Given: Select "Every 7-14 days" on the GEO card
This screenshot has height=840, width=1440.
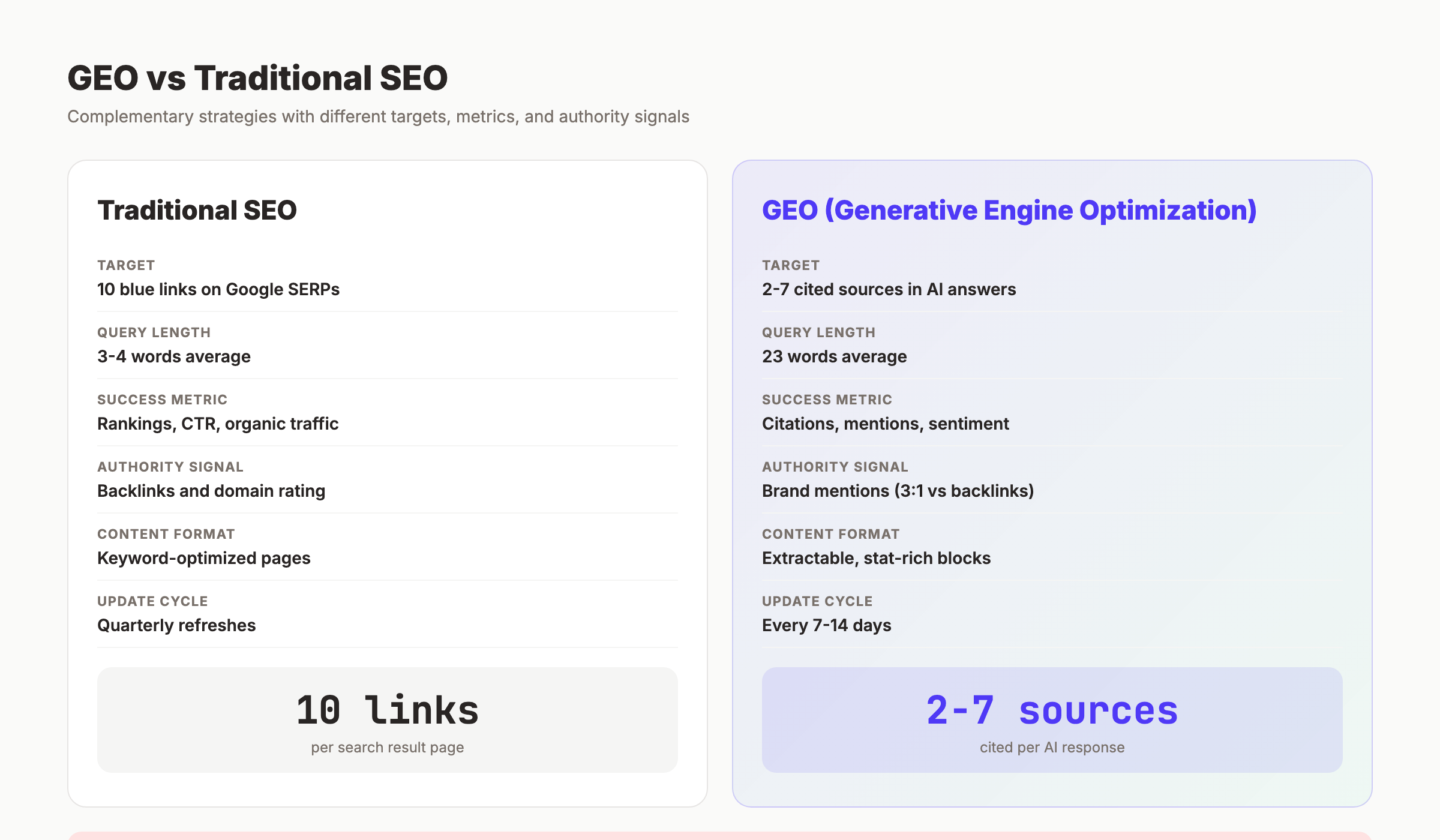Looking at the screenshot, I should (x=826, y=625).
